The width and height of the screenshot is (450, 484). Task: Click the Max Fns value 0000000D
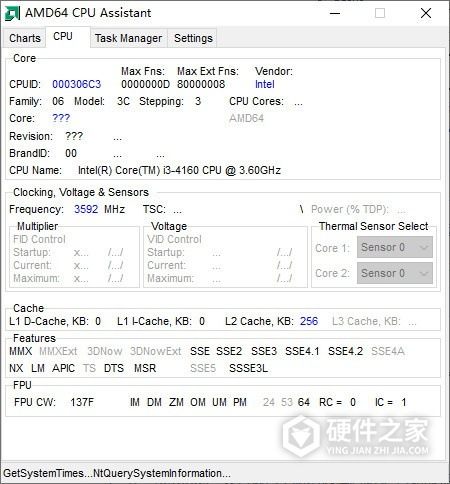pyautogui.click(x=145, y=84)
